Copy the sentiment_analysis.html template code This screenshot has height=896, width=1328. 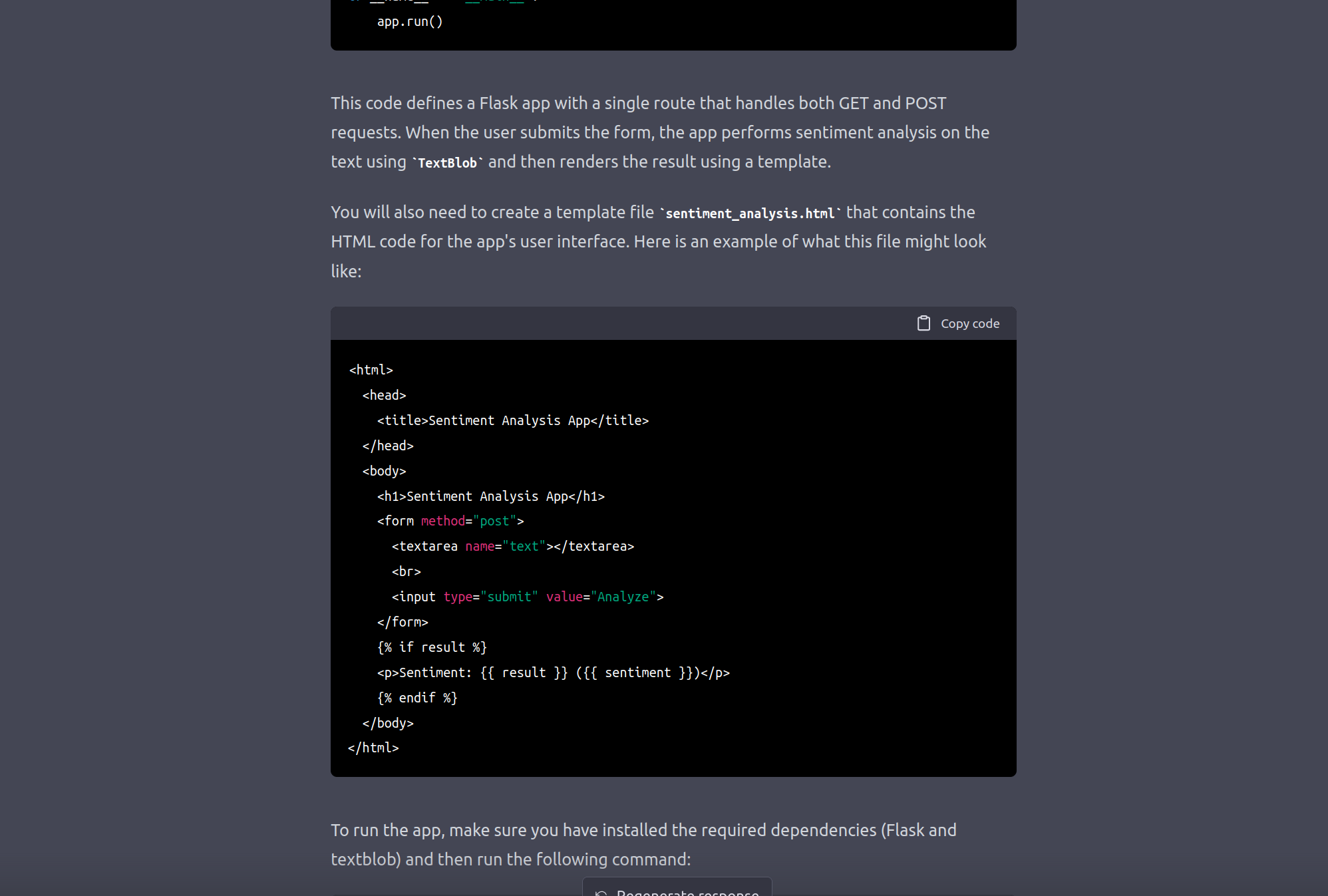[957, 323]
